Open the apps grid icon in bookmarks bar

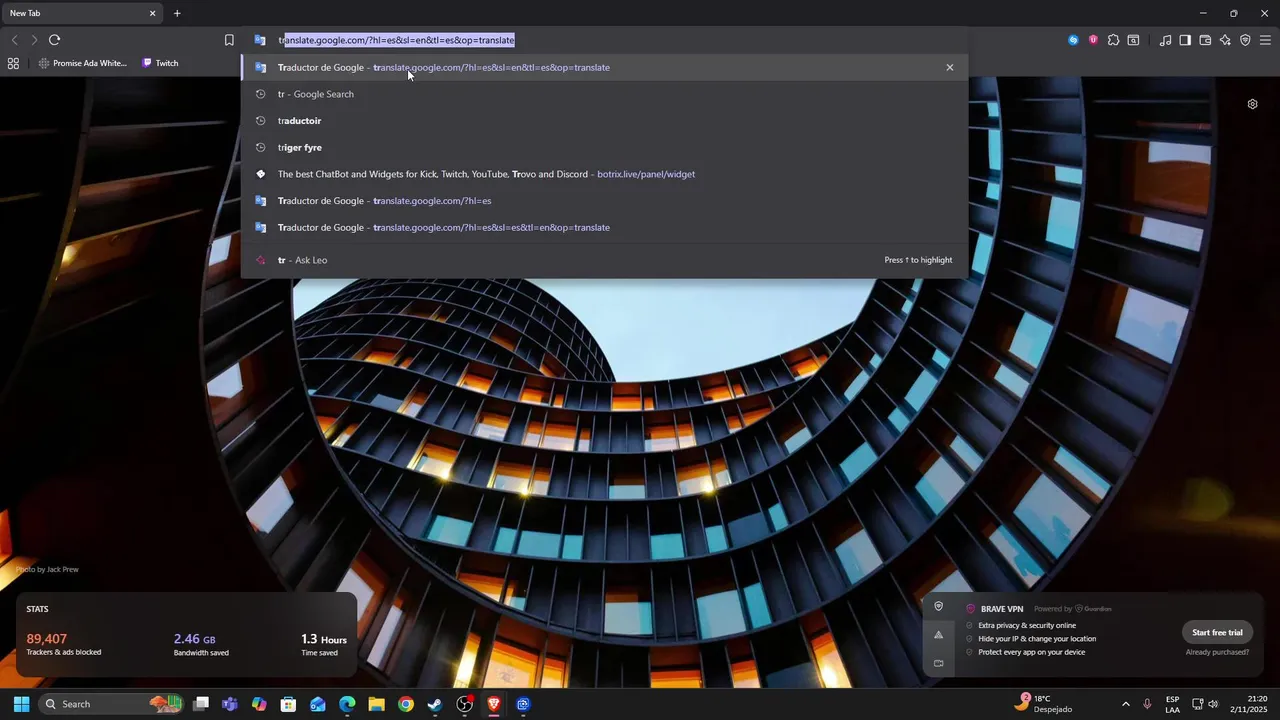13,63
